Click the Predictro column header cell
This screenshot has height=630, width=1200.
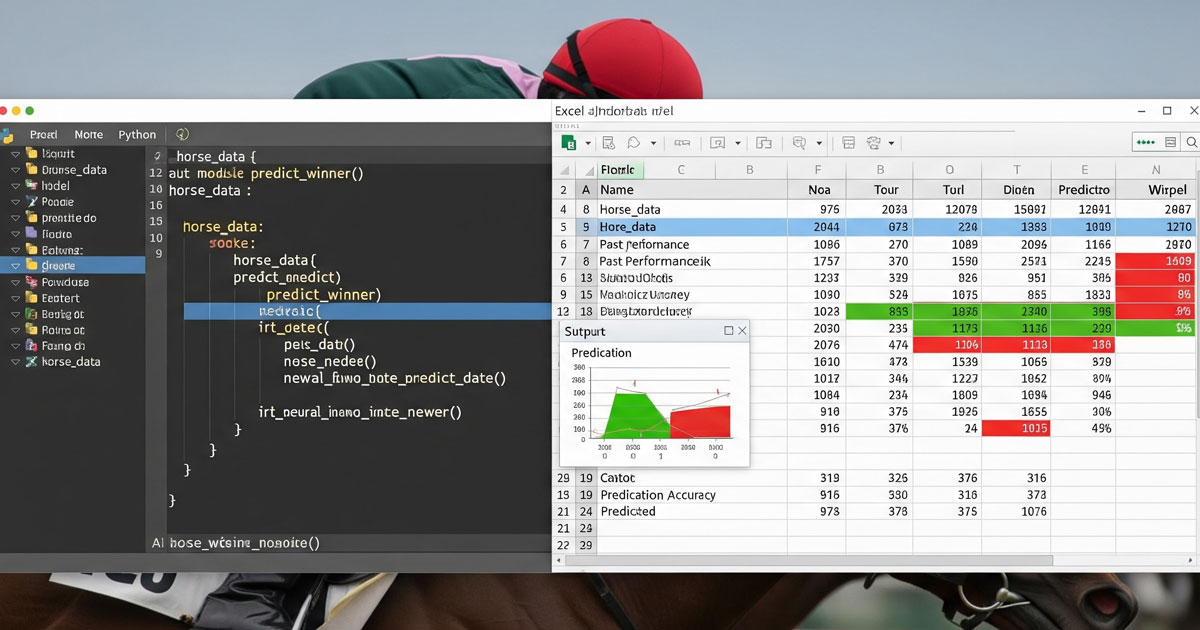pyautogui.click(x=1084, y=189)
